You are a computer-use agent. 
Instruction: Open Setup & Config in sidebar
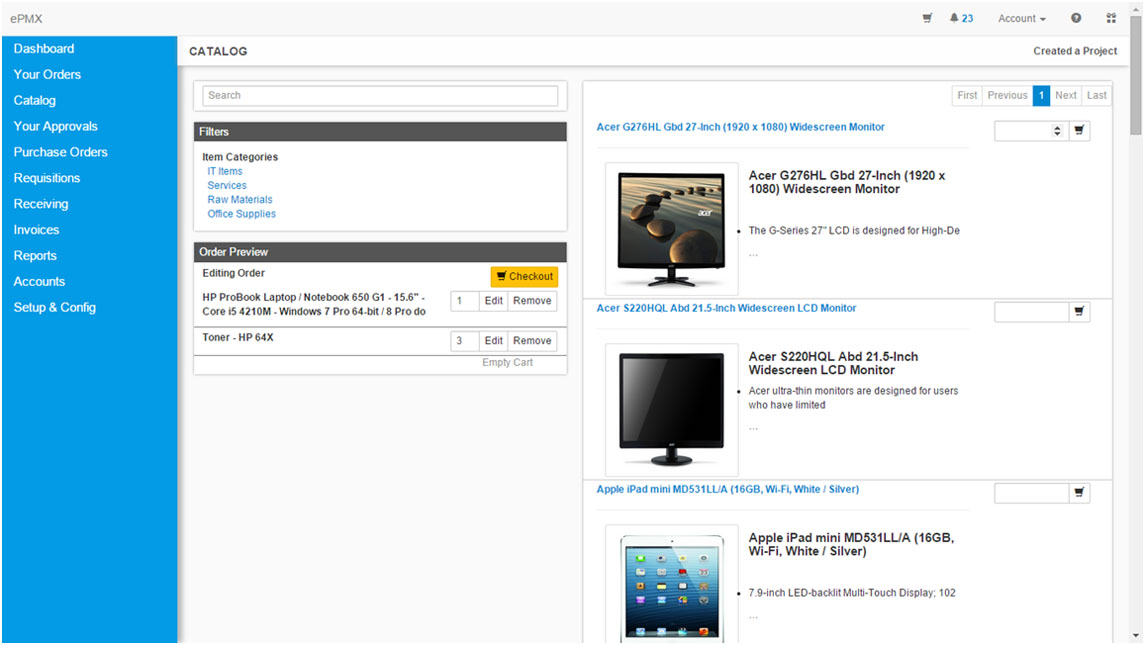tap(55, 308)
